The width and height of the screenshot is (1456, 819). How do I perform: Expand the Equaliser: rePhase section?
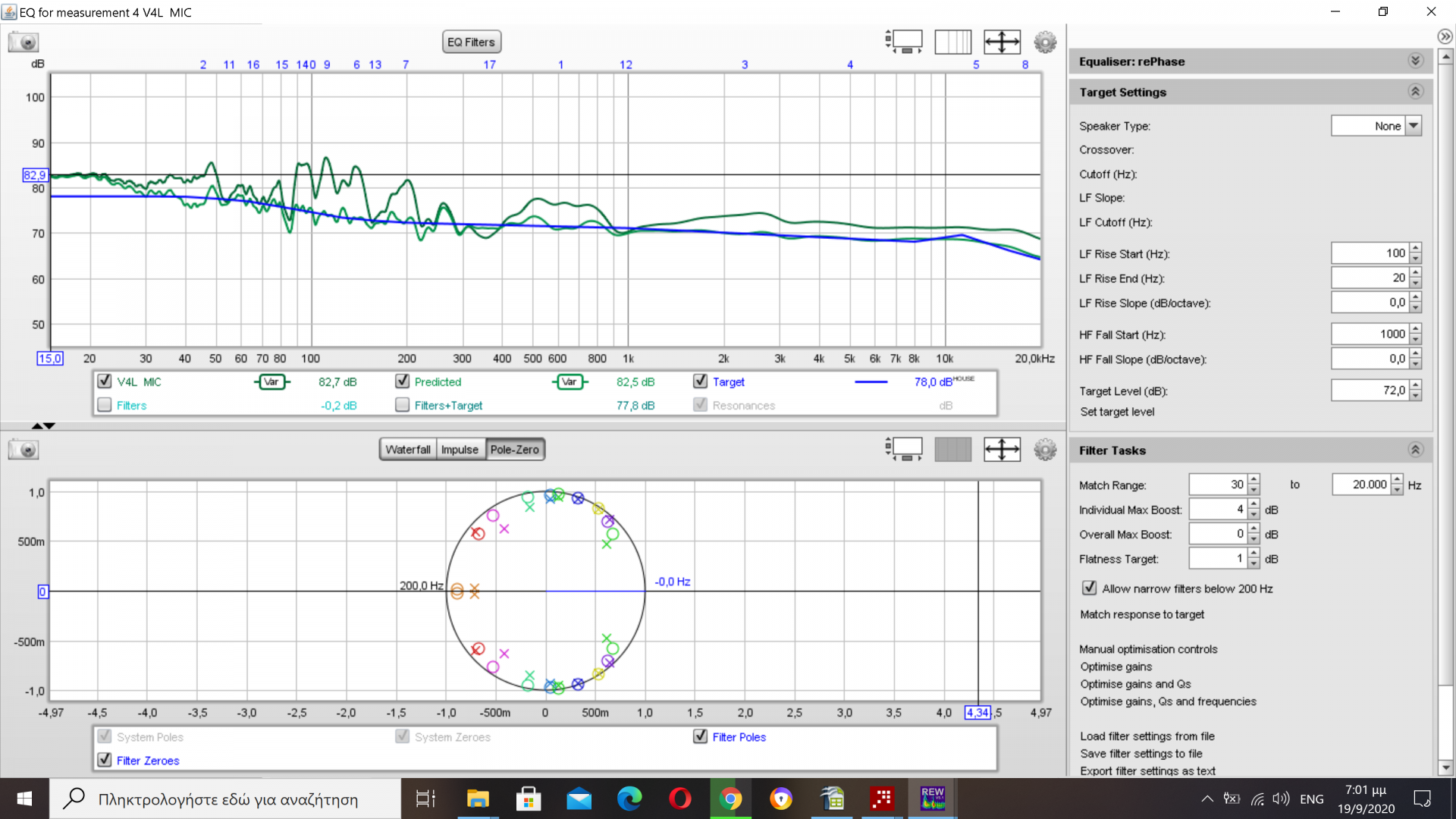coord(1415,61)
